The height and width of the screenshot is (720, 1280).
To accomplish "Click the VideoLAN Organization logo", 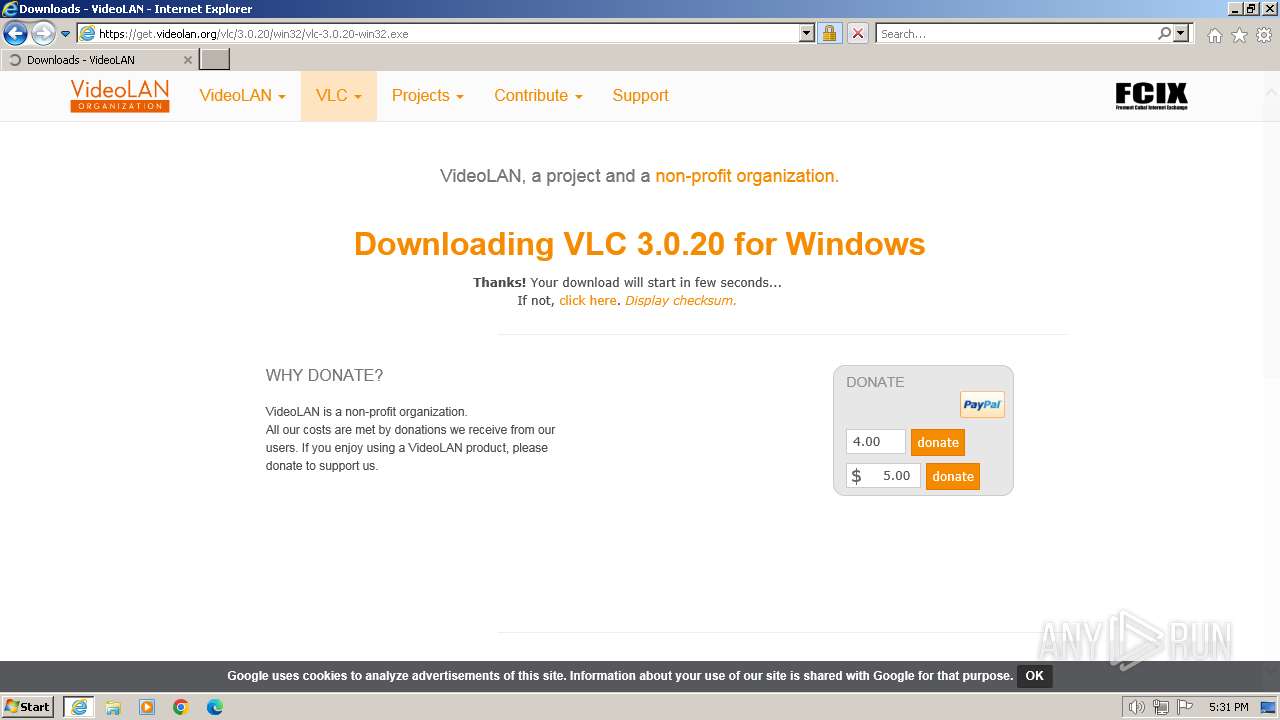I will click(120, 96).
